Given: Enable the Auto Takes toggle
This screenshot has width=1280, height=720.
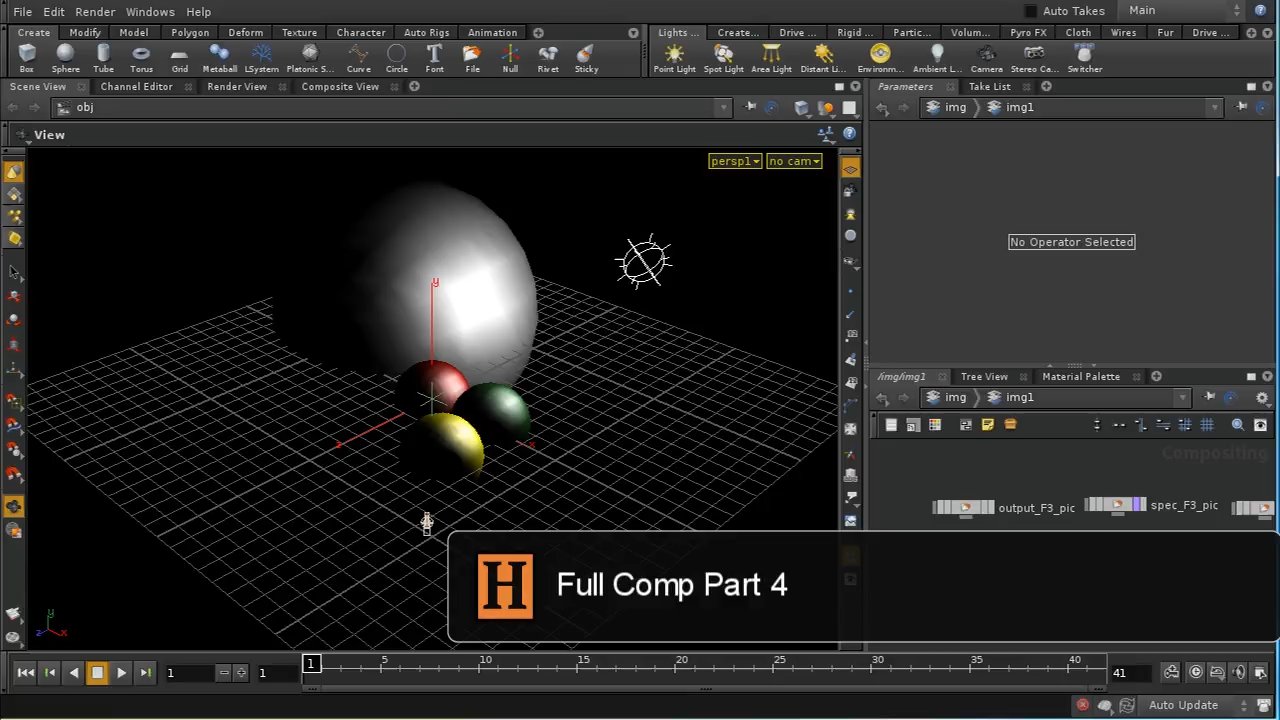Looking at the screenshot, I should (x=1031, y=10).
